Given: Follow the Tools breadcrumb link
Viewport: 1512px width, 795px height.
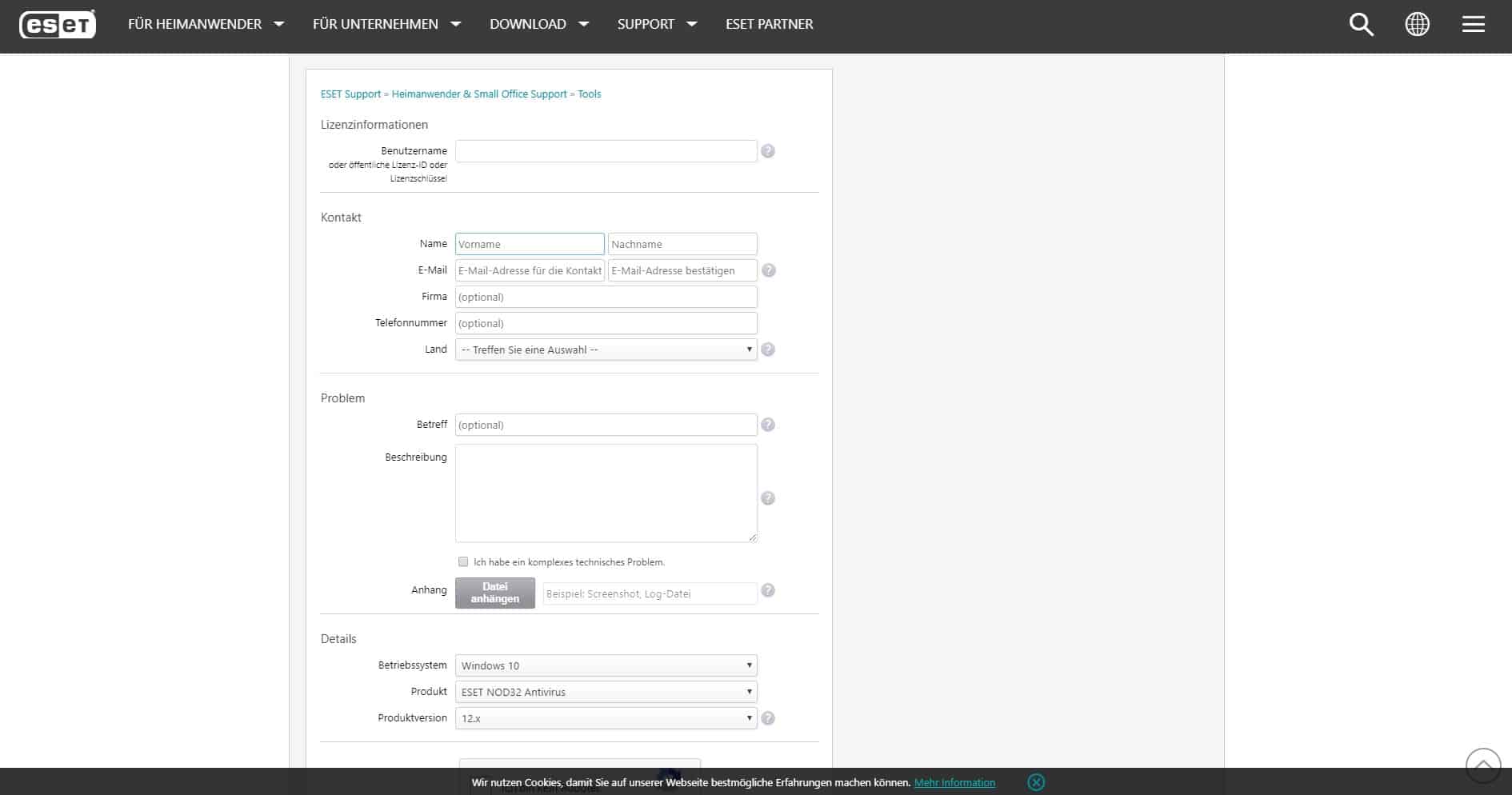Looking at the screenshot, I should (590, 94).
